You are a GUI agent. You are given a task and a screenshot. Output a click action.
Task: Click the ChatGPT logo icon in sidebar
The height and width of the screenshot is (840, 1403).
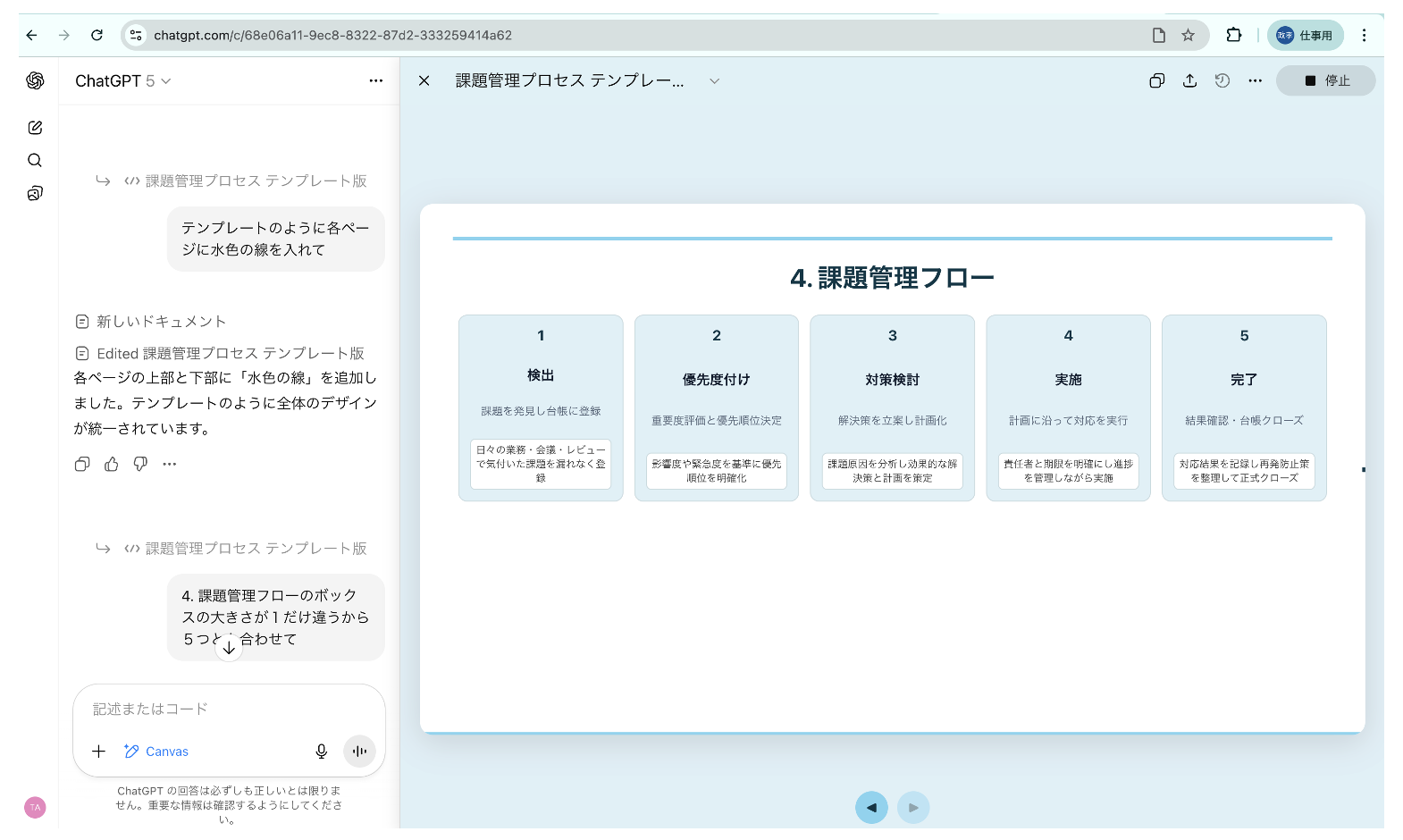(x=35, y=80)
